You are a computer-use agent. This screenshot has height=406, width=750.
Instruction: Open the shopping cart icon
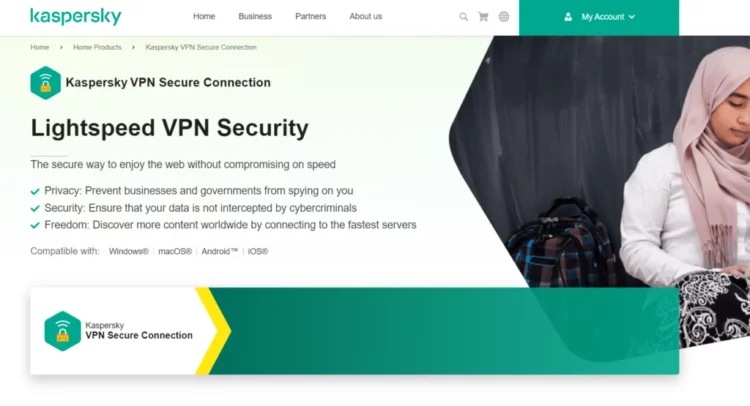(x=483, y=17)
